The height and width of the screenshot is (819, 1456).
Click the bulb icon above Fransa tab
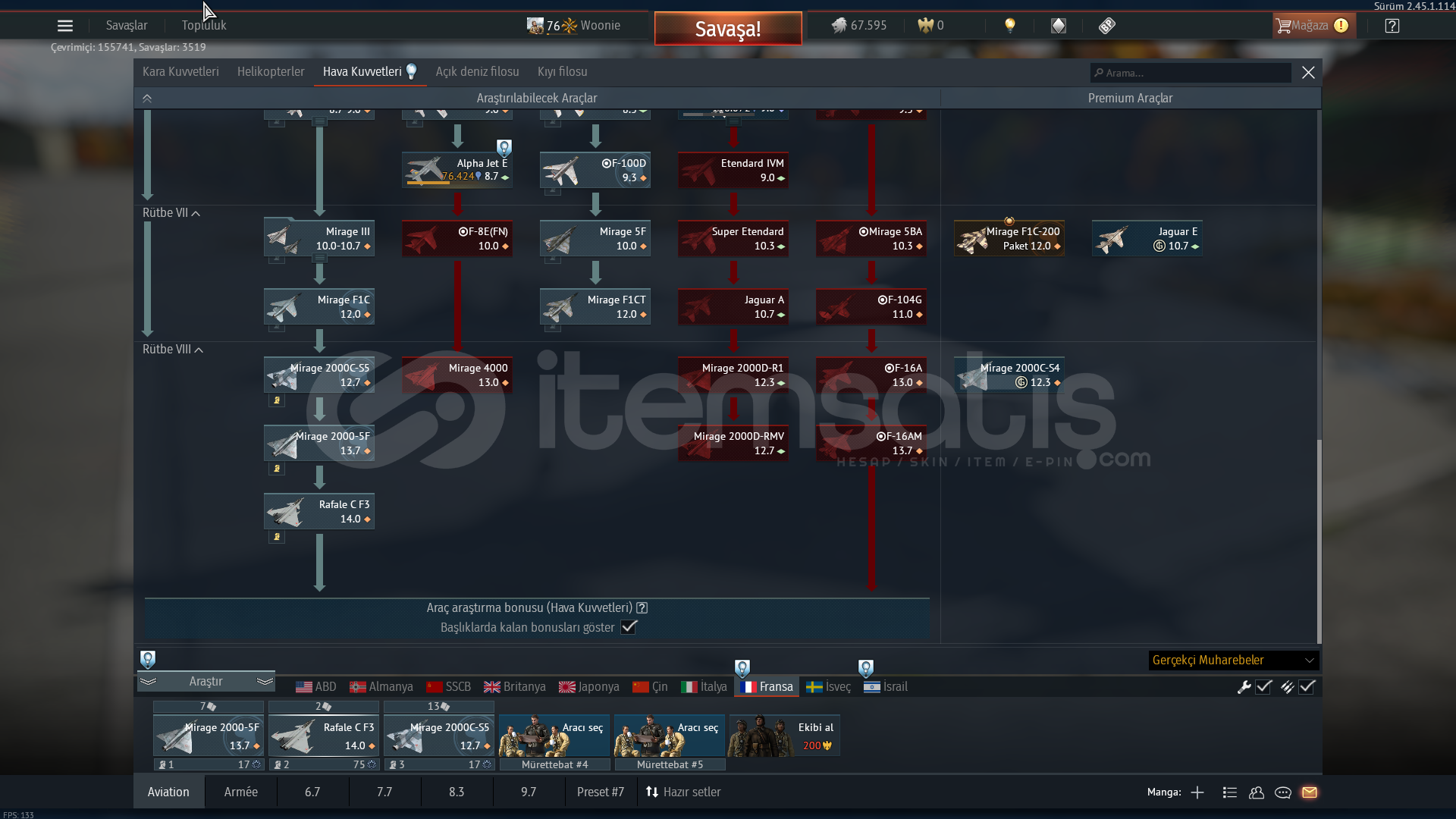click(x=742, y=668)
